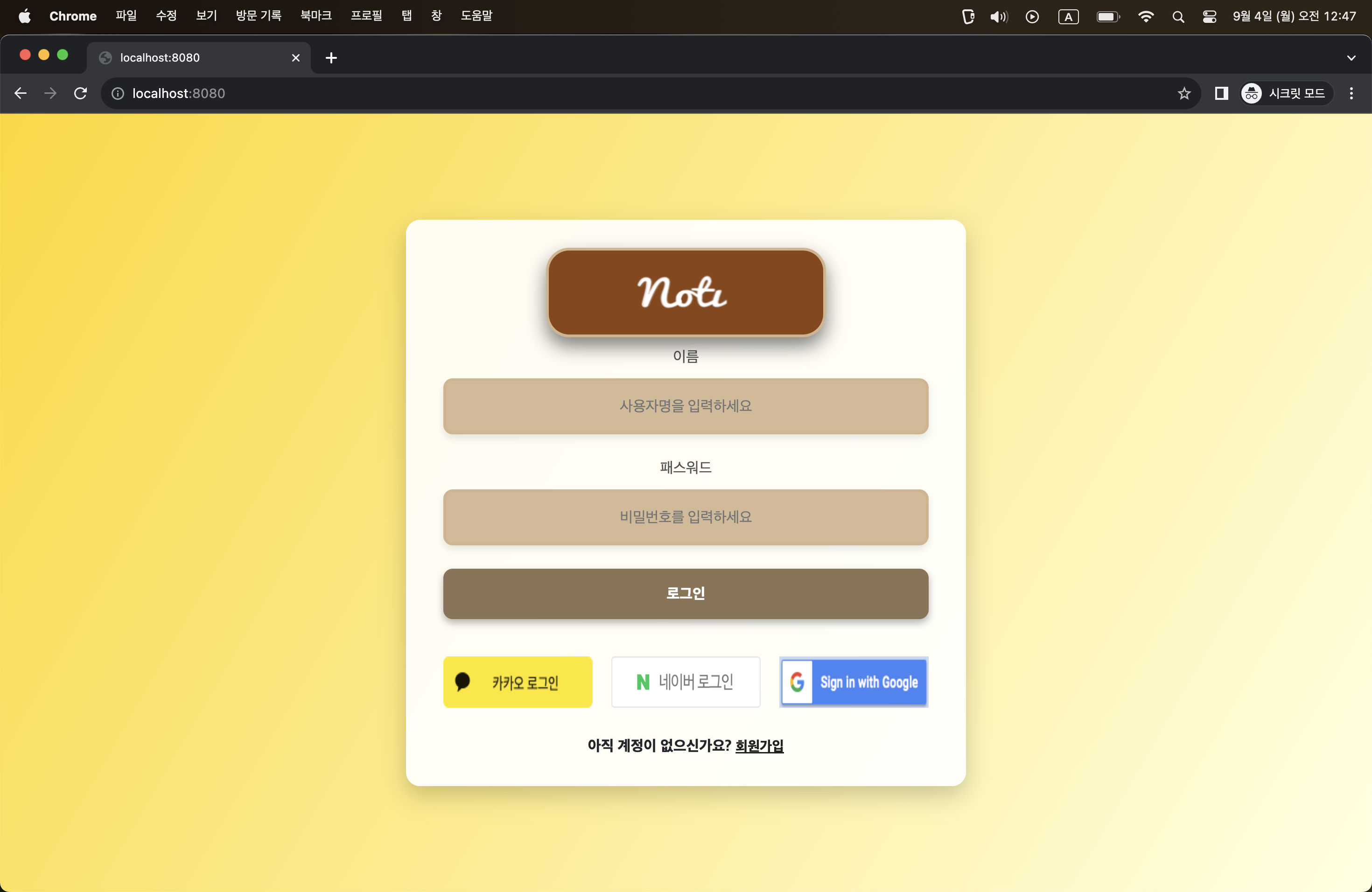Click the Noti logo
1372x892 pixels.
(686, 292)
